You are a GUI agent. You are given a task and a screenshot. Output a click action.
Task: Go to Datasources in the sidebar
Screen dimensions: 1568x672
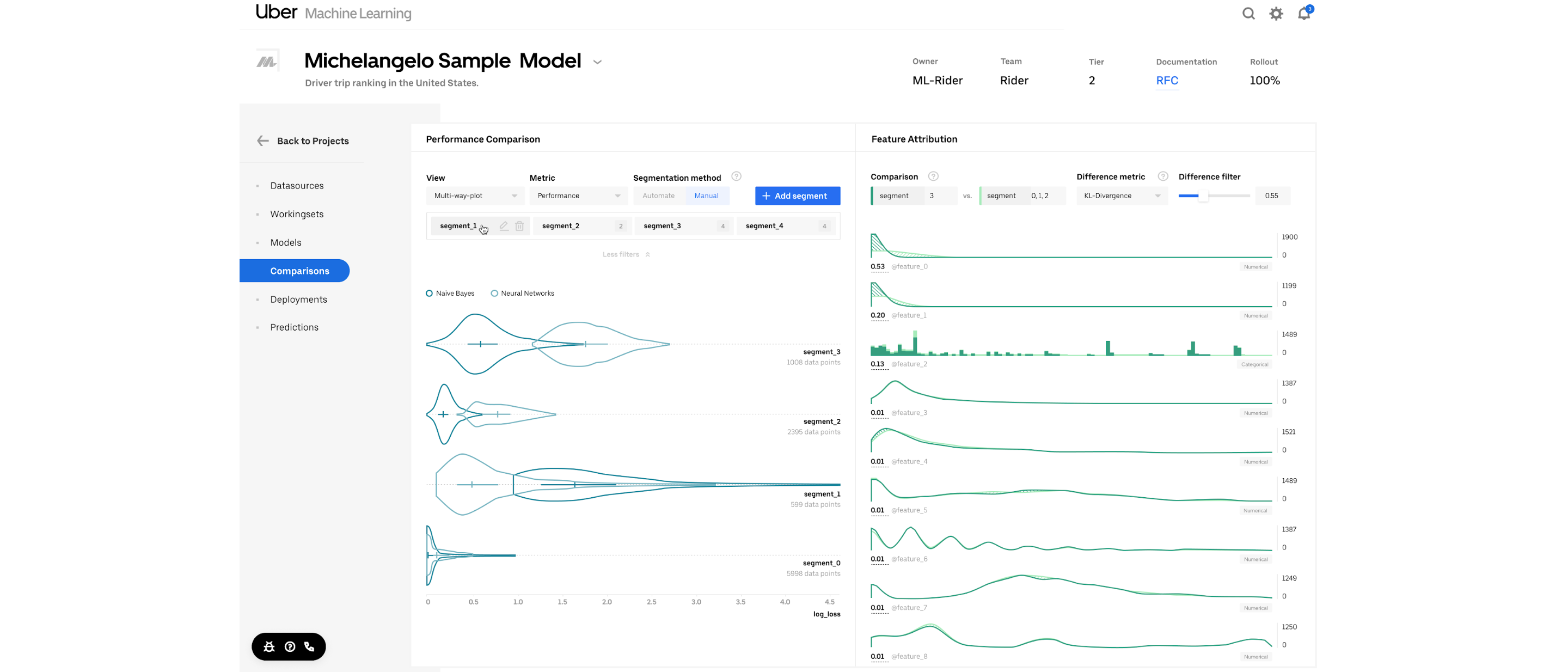click(296, 186)
